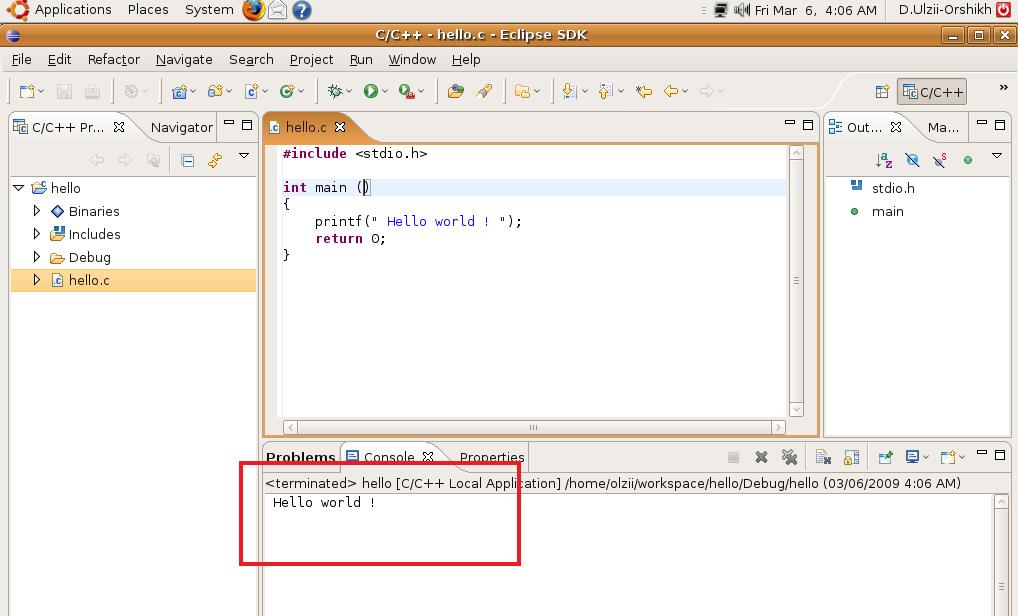The height and width of the screenshot is (616, 1018).
Task: Open the Project menu
Action: [x=311, y=60]
